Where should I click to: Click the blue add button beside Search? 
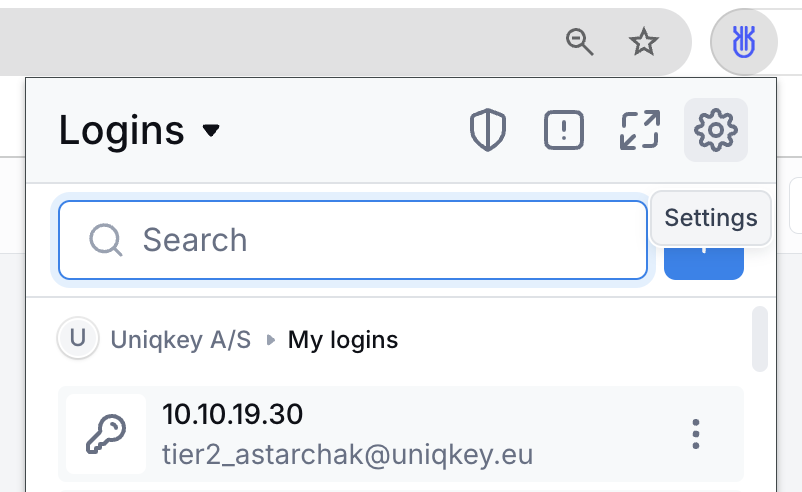704,261
